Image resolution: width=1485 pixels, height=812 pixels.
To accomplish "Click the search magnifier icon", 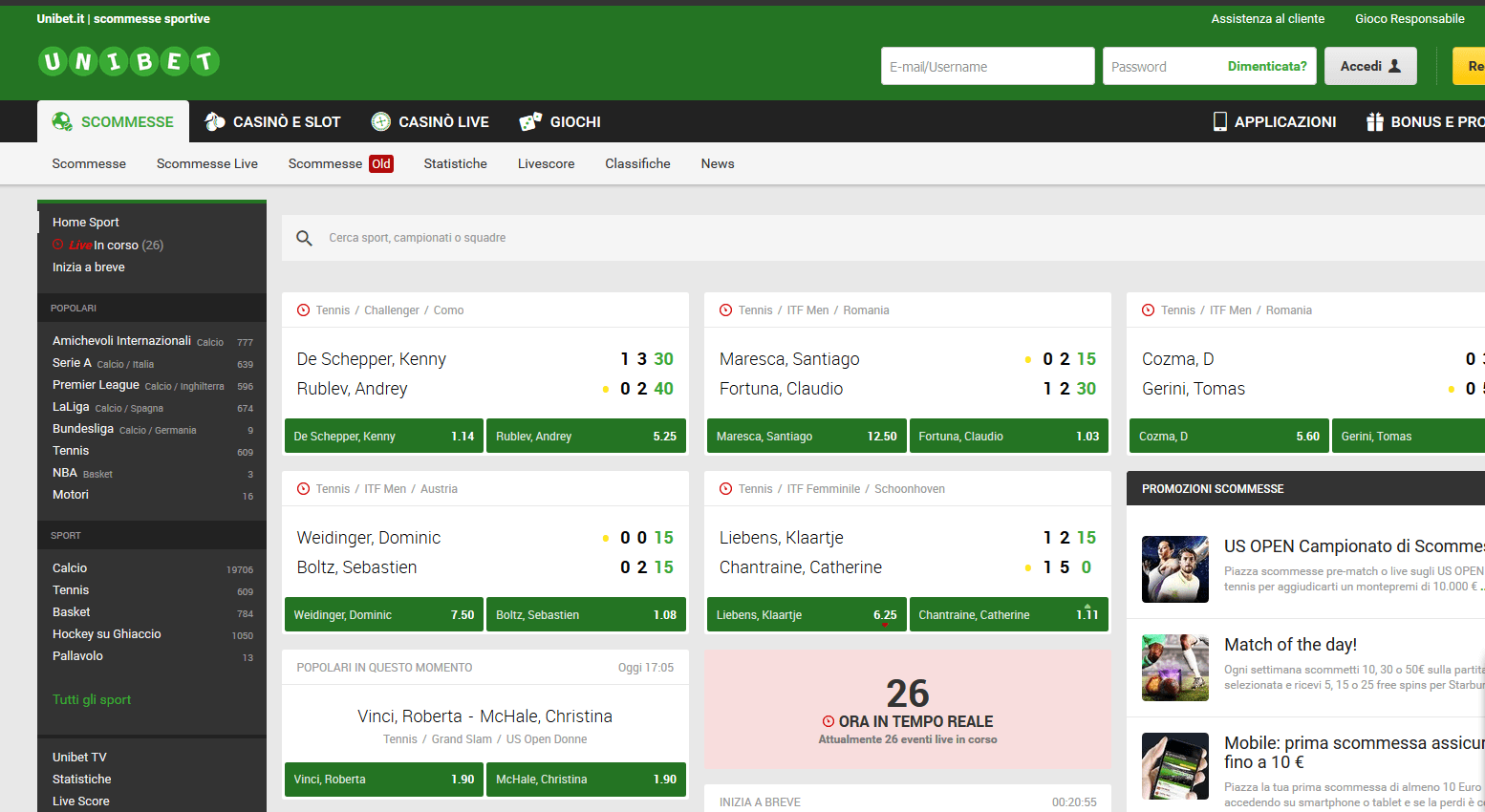I will [304, 238].
